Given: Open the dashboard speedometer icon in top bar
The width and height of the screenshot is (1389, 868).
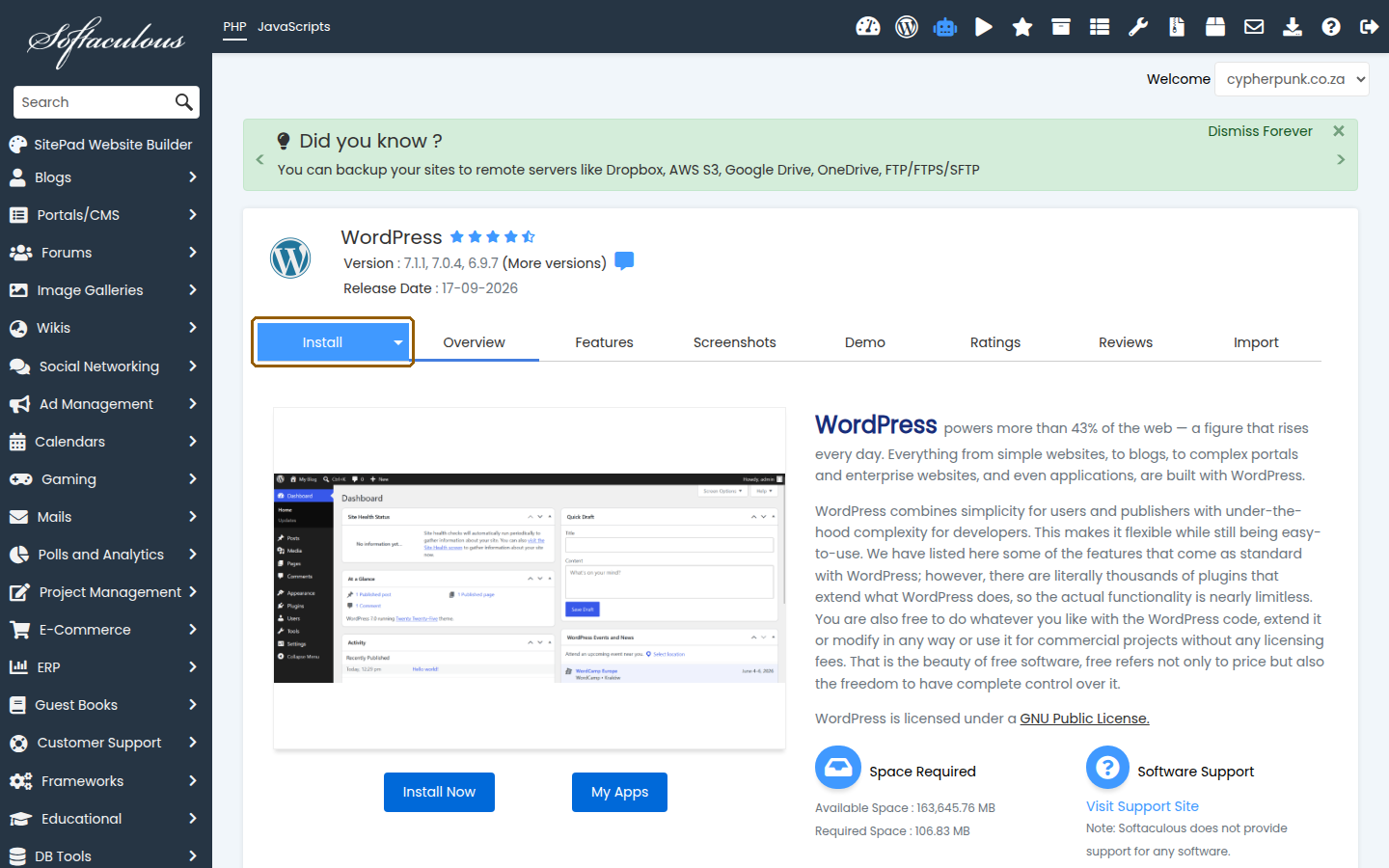Looking at the screenshot, I should point(868,27).
